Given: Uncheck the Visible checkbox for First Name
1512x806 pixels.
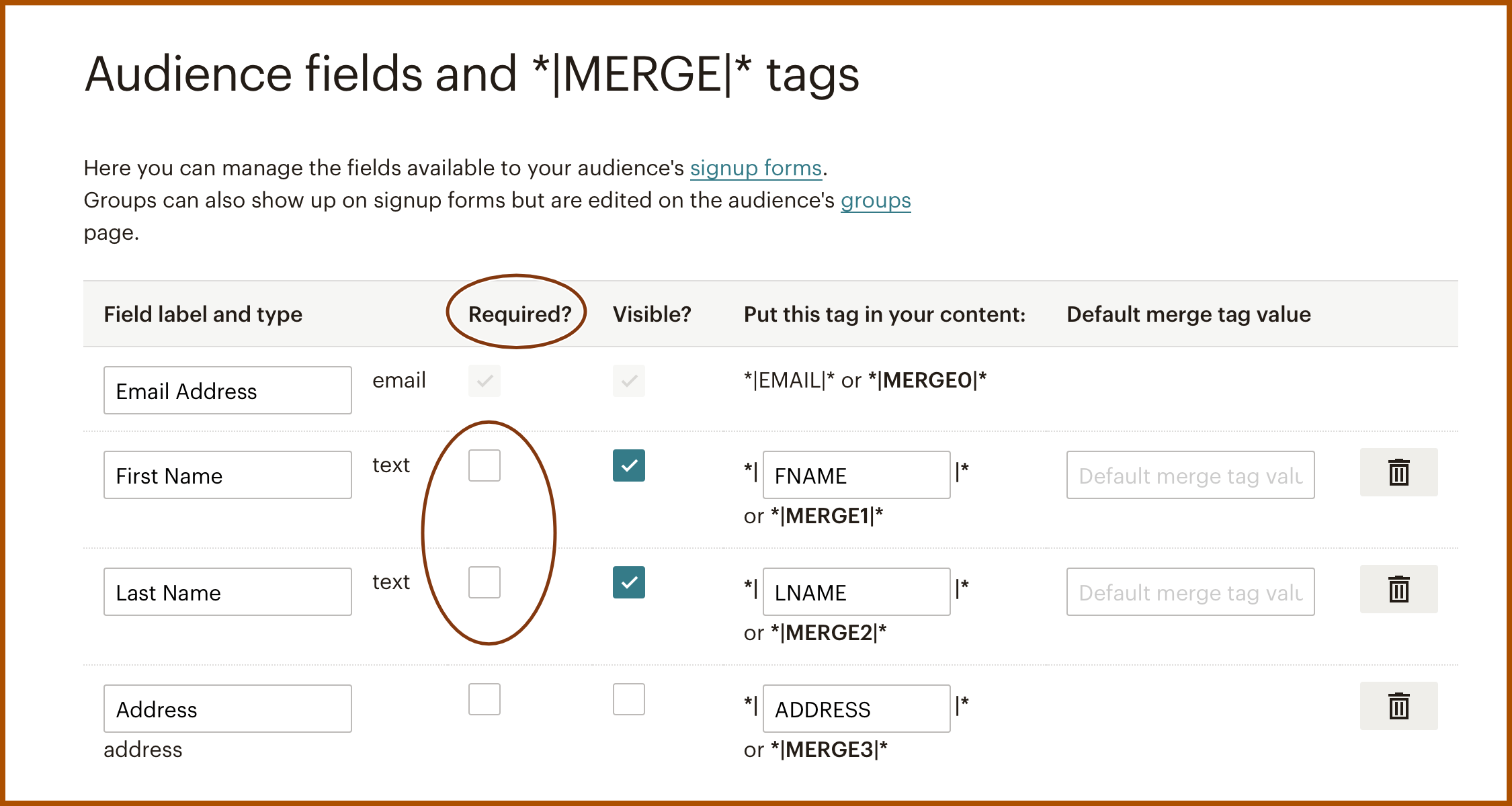Looking at the screenshot, I should 629,465.
